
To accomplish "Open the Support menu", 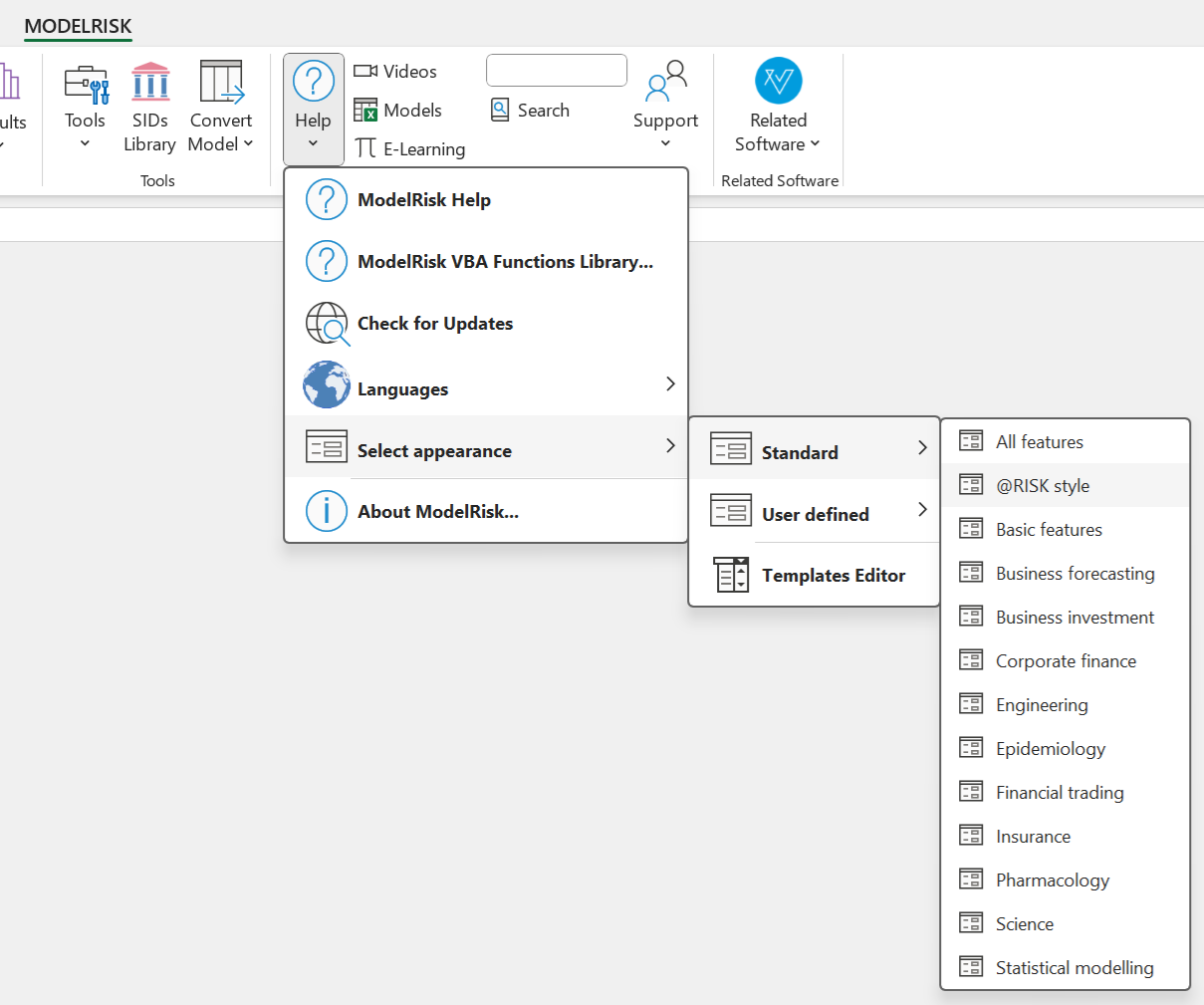I will point(664,104).
